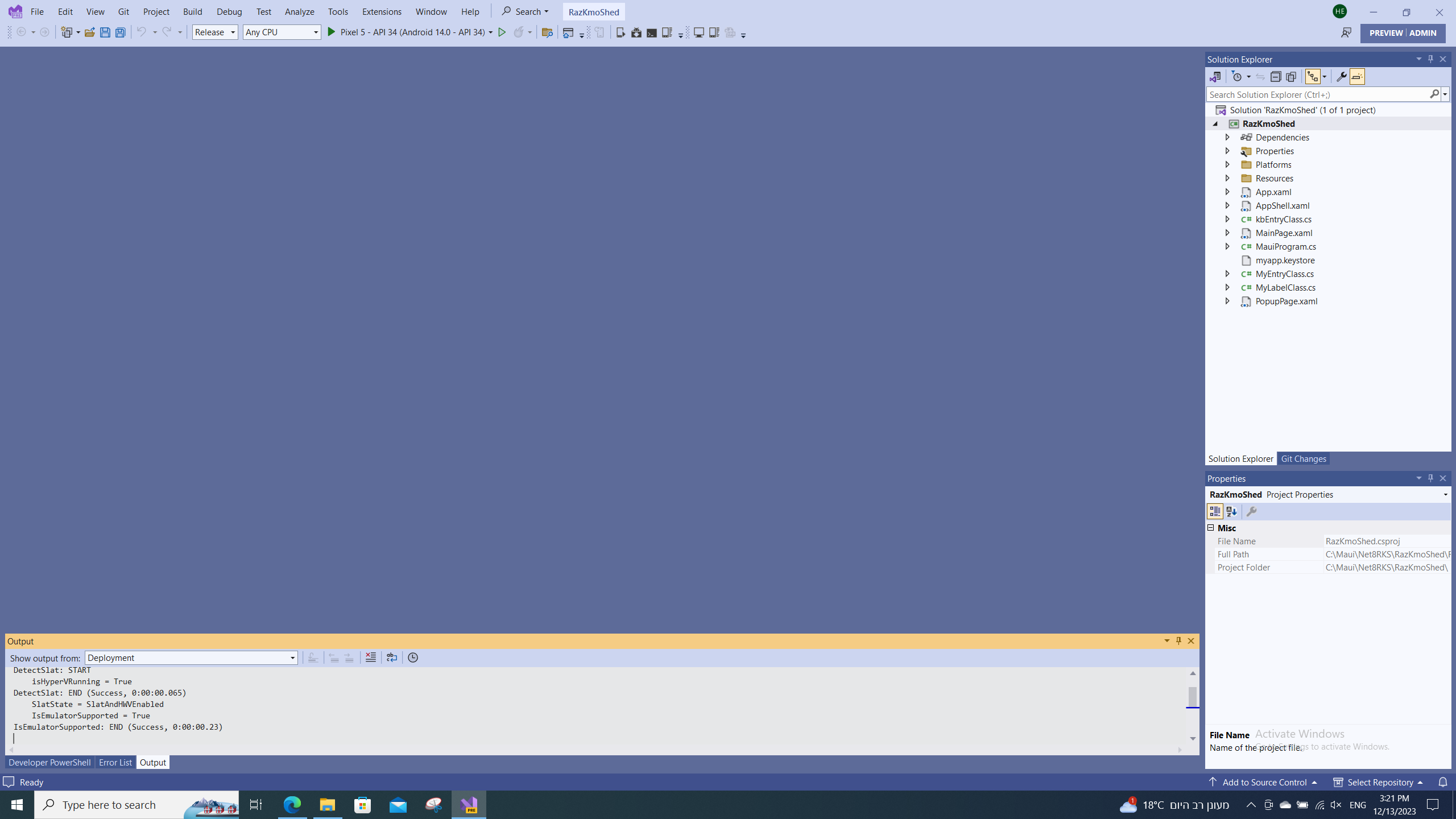Viewport: 1456px width, 819px height.
Task: Open the Show output from Deployment dropdown
Action: tap(191, 658)
